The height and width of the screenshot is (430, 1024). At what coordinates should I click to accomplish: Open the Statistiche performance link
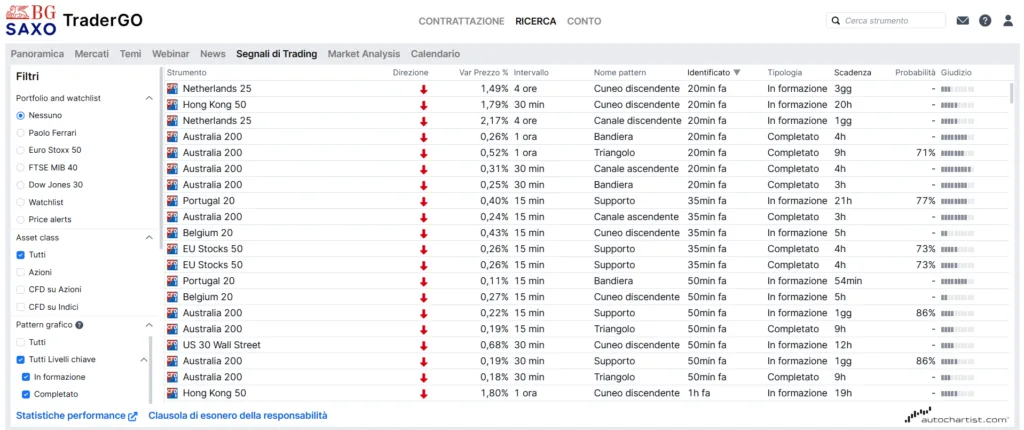[x=71, y=416]
